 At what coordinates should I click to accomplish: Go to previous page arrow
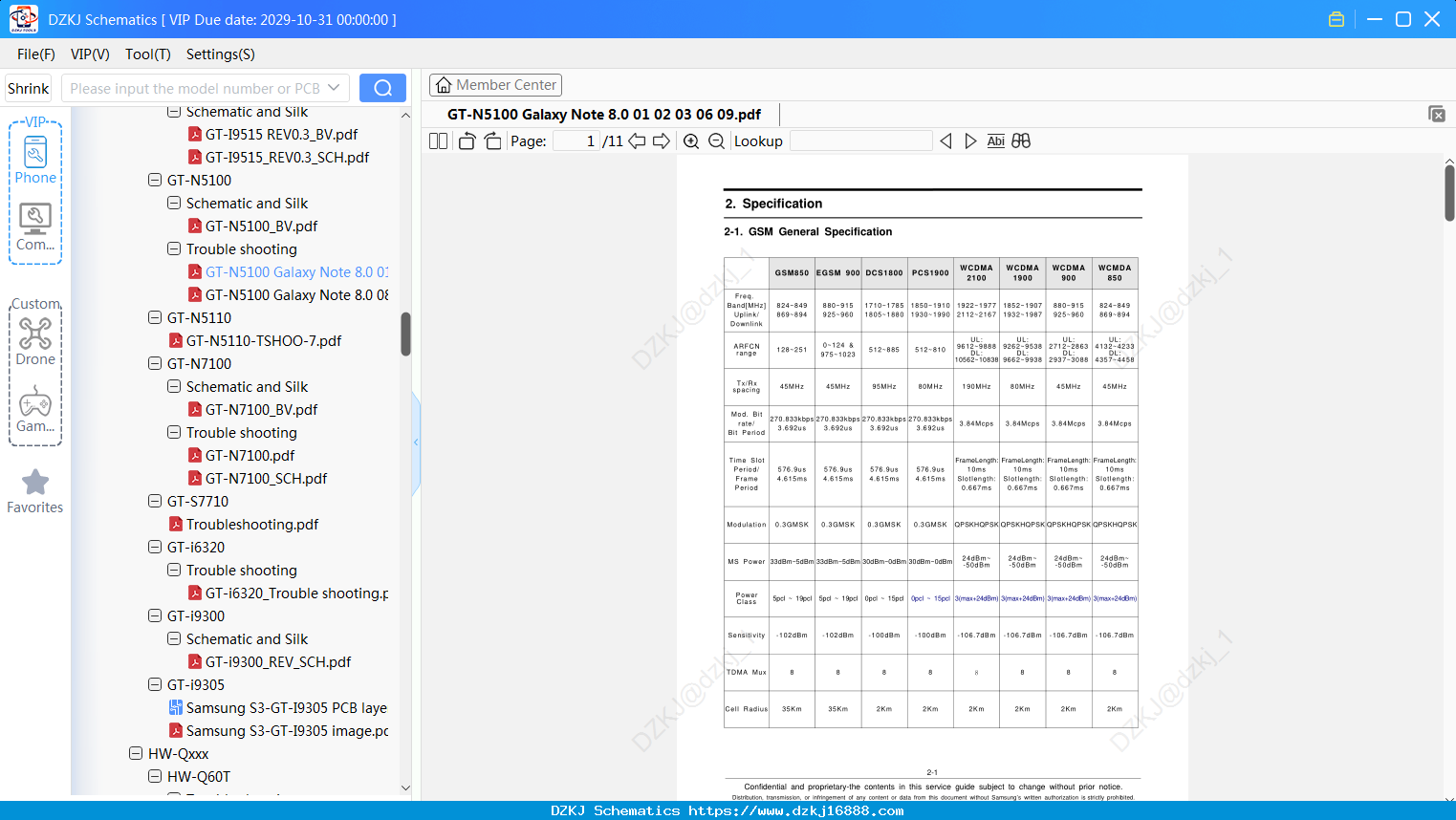[637, 141]
